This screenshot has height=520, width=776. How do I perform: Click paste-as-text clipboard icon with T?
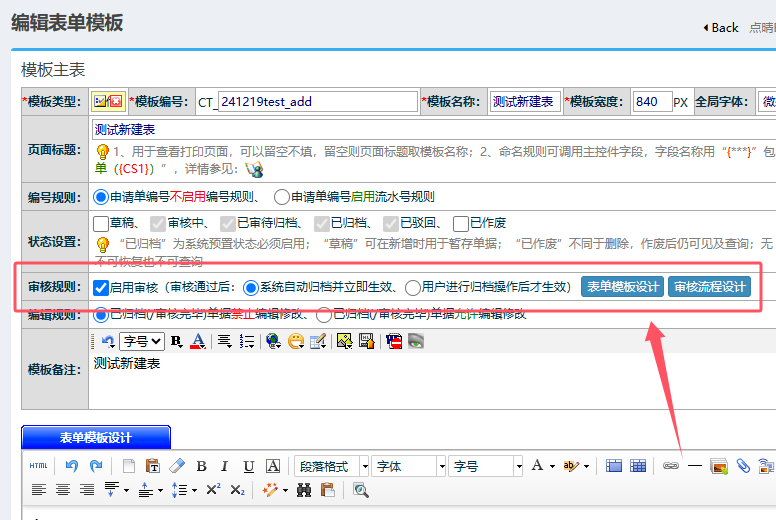[153, 466]
